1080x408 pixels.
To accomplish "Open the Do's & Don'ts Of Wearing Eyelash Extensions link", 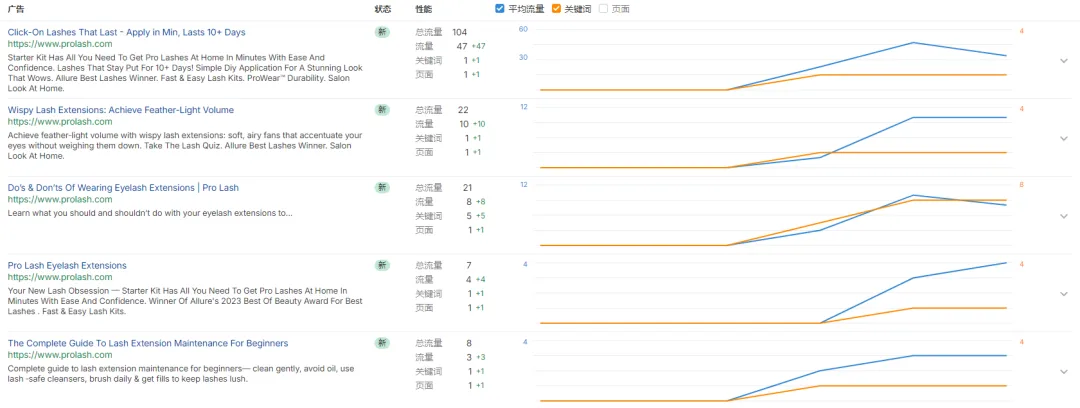I will click(123, 188).
